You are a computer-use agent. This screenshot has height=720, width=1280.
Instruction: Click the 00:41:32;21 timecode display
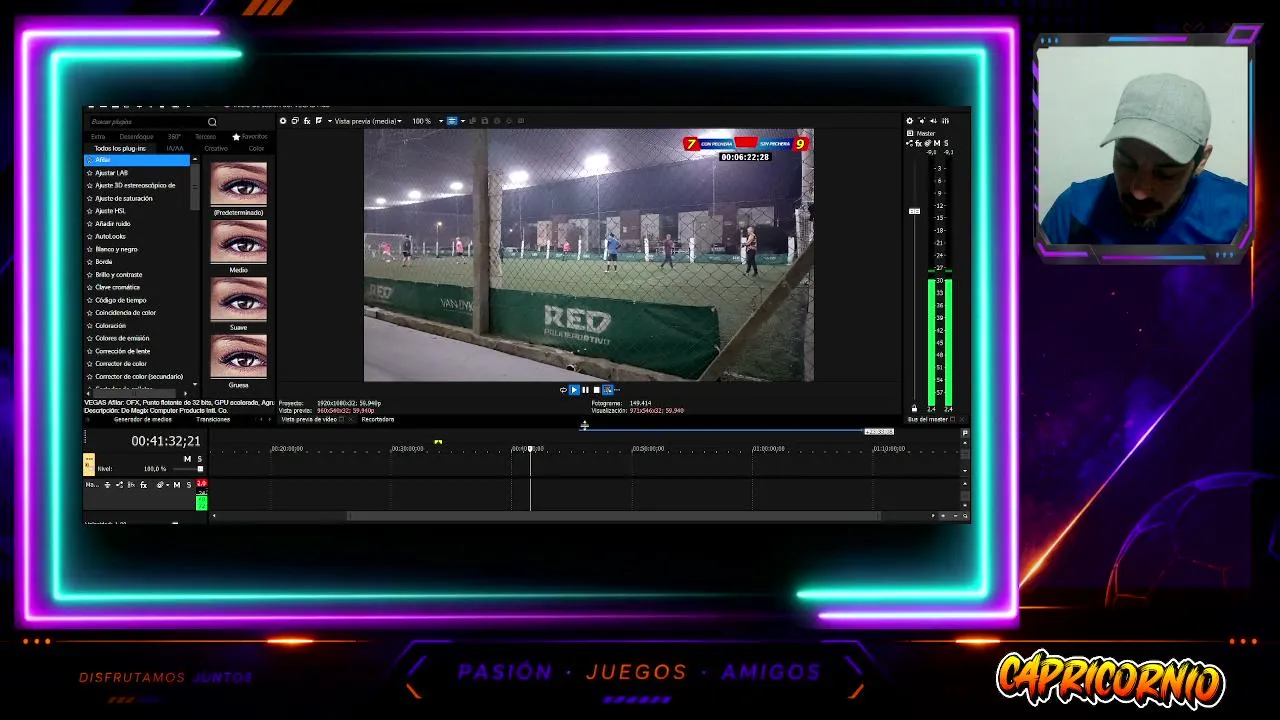tap(166, 441)
